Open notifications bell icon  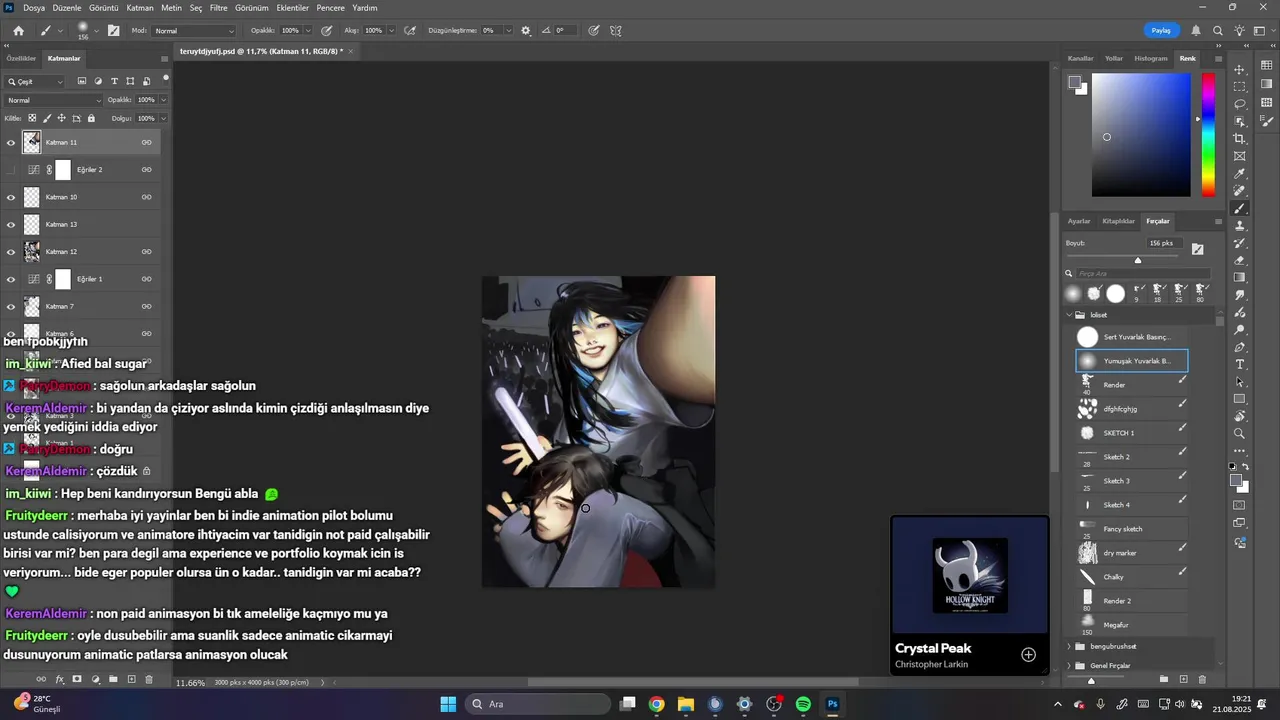[x=1196, y=31]
